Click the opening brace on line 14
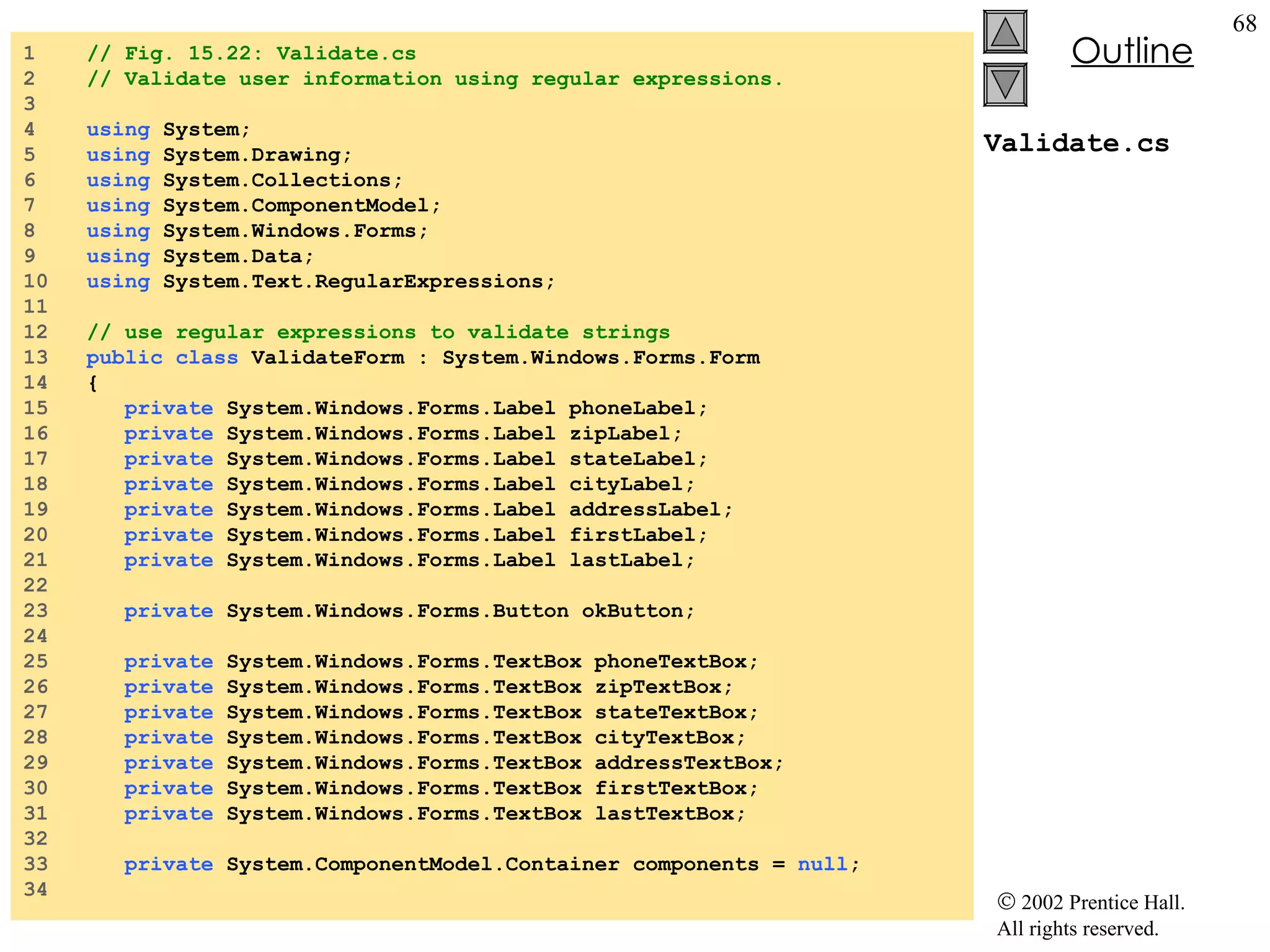Viewport: 1270px width, 952px height. click(93, 383)
